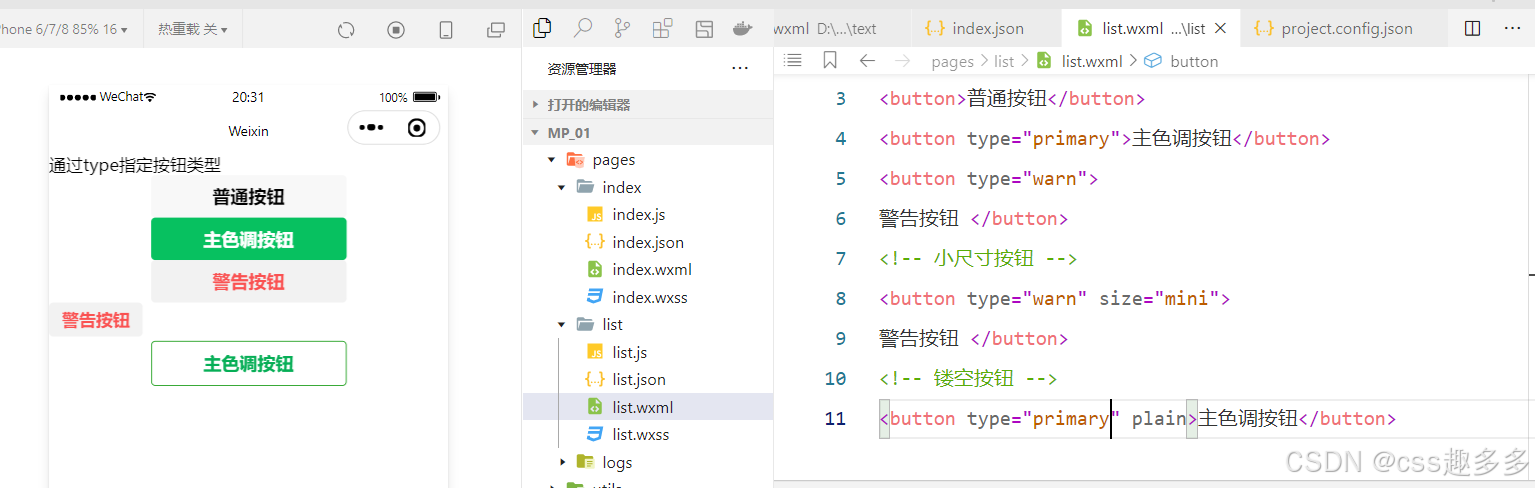Expand the logs folder

pos(563,462)
